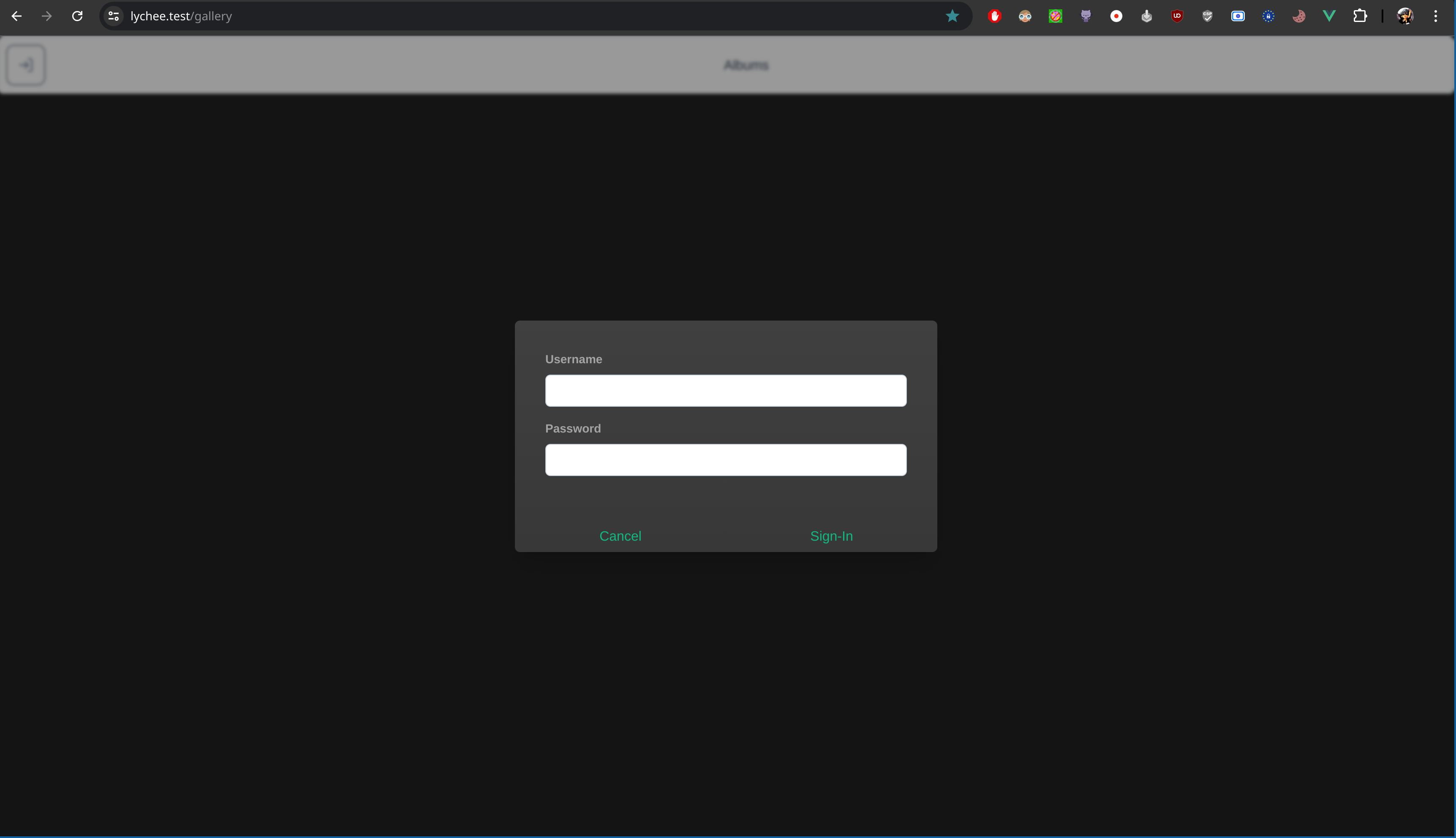
Task: Click the Username label
Action: pyautogui.click(x=574, y=359)
